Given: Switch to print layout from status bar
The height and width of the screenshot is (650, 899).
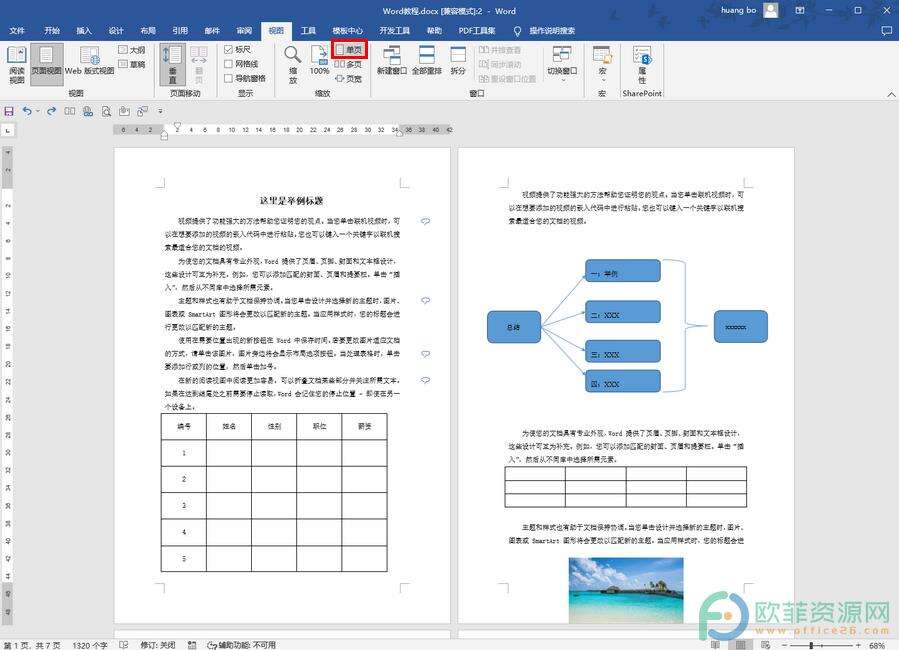Looking at the screenshot, I should 740,645.
